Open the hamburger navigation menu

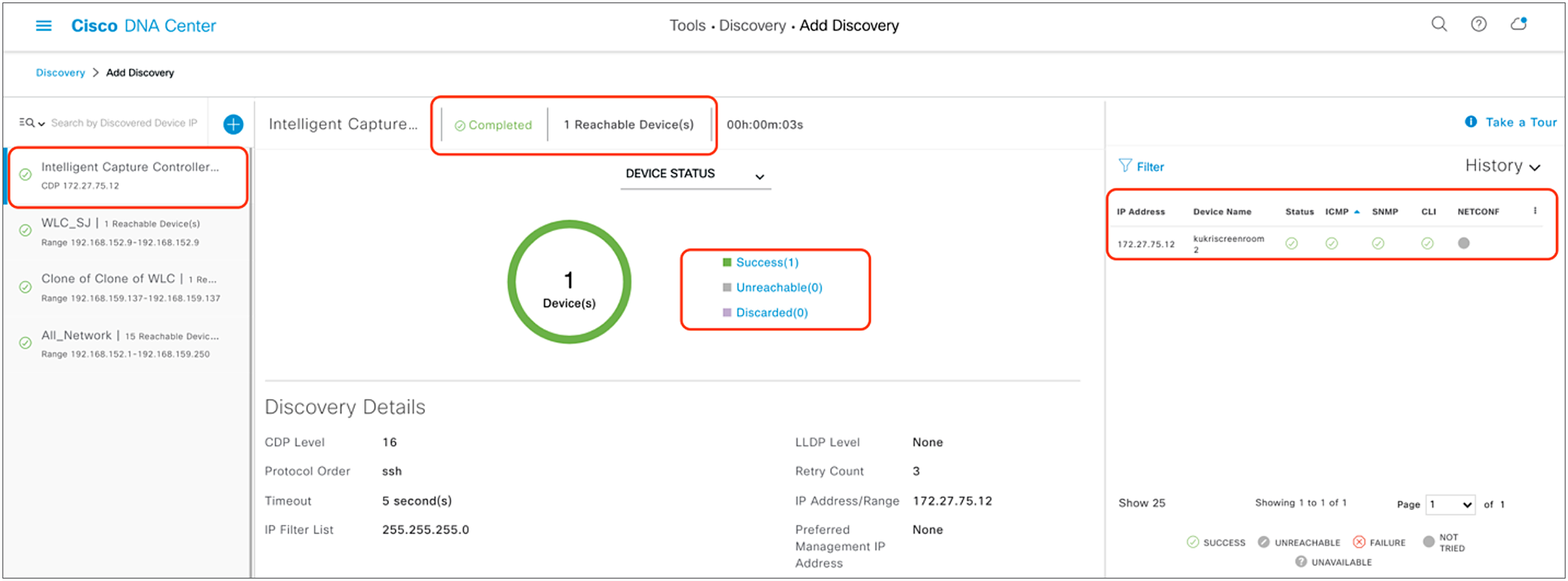[44, 26]
